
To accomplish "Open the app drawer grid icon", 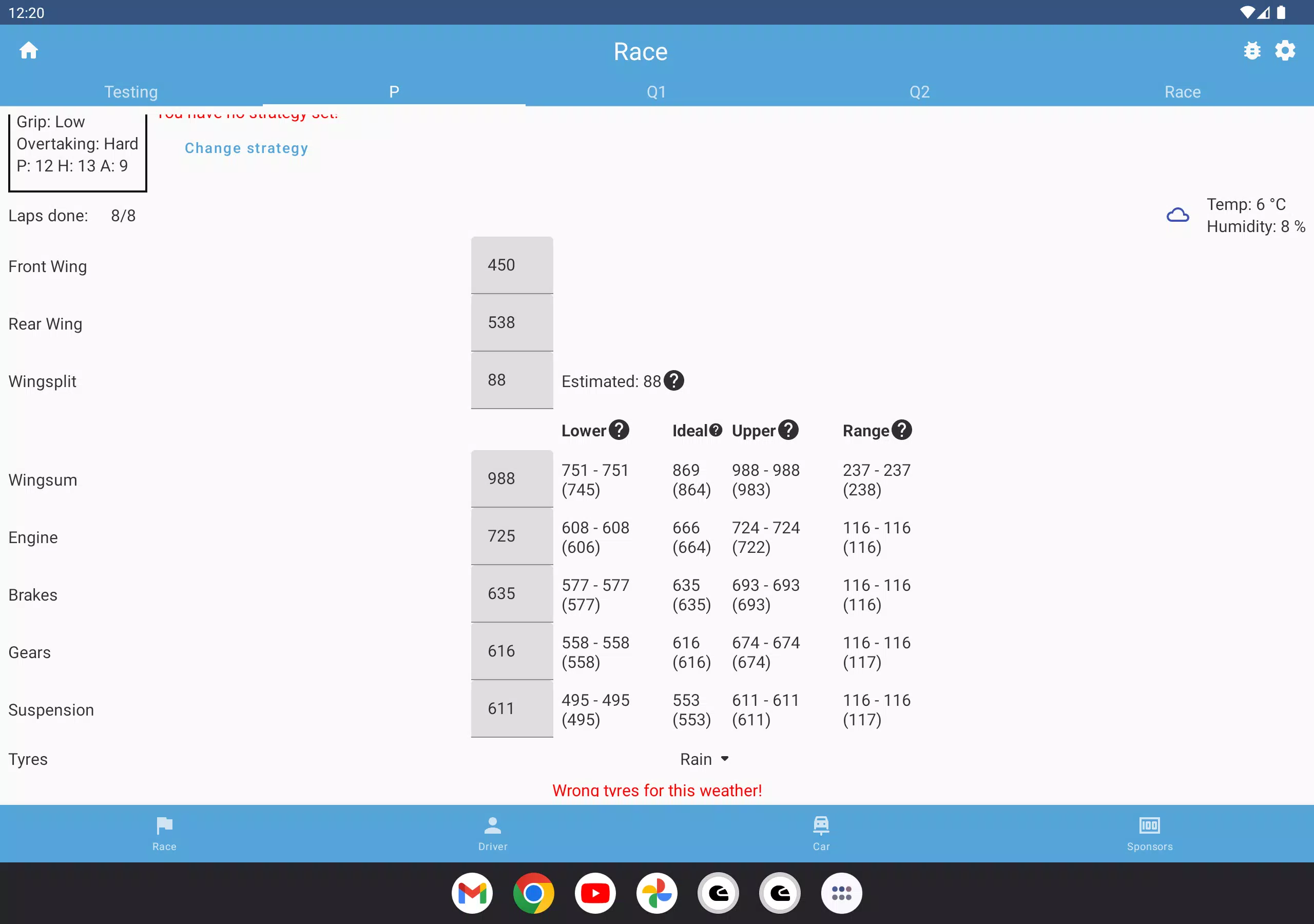I will tap(841, 893).
